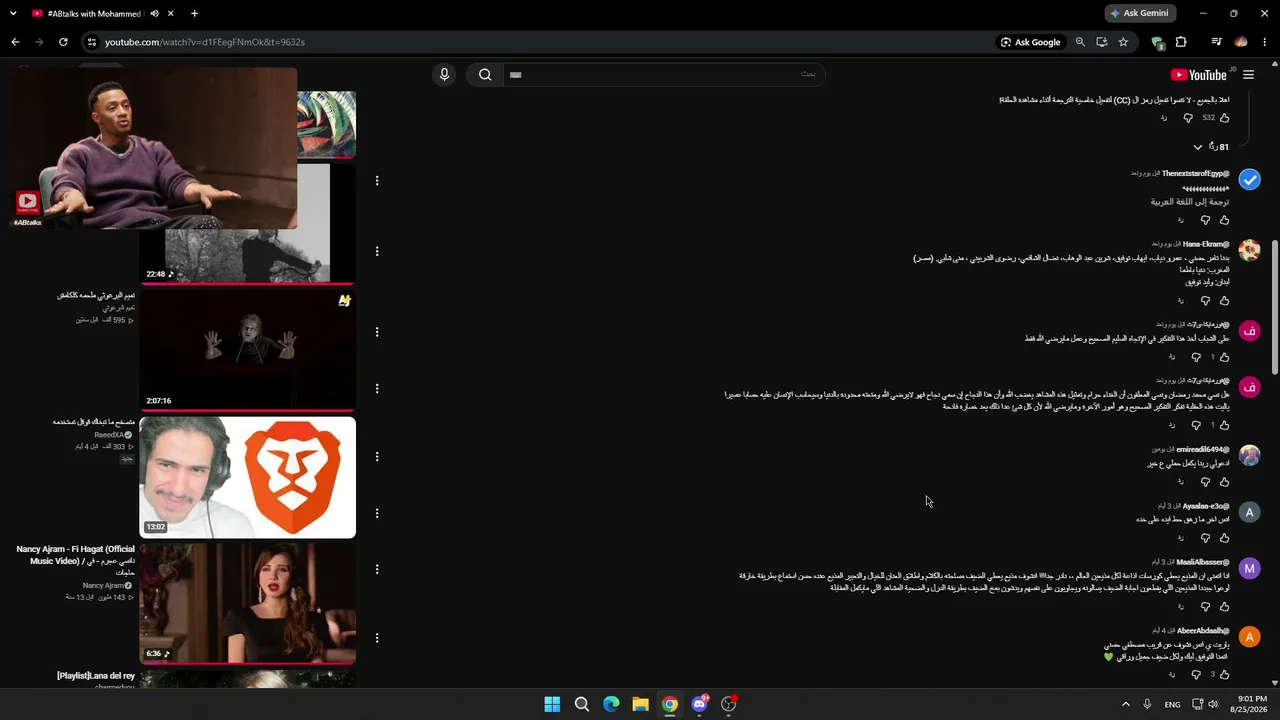Dislike the Thenextstarof Egyp comment
Image resolution: width=1280 pixels, height=720 pixels.
1205,220
